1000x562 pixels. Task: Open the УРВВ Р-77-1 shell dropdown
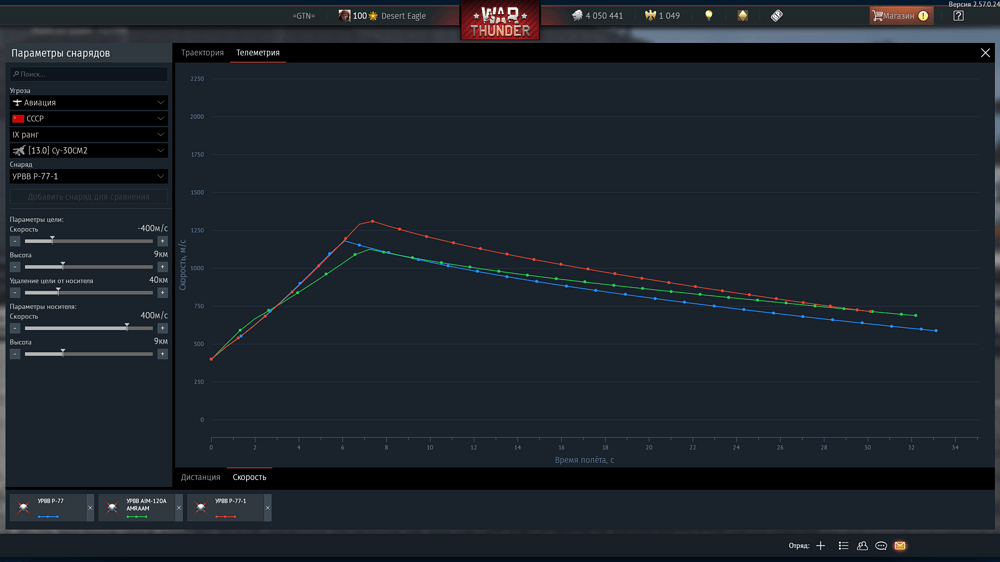click(x=89, y=176)
